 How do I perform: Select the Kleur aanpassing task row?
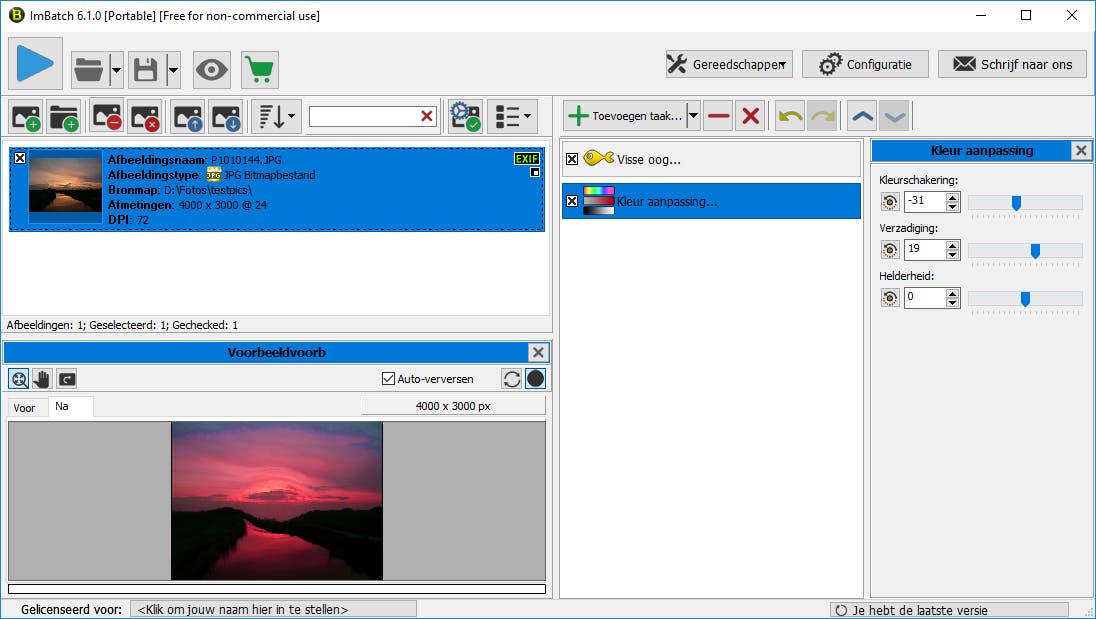tap(712, 201)
